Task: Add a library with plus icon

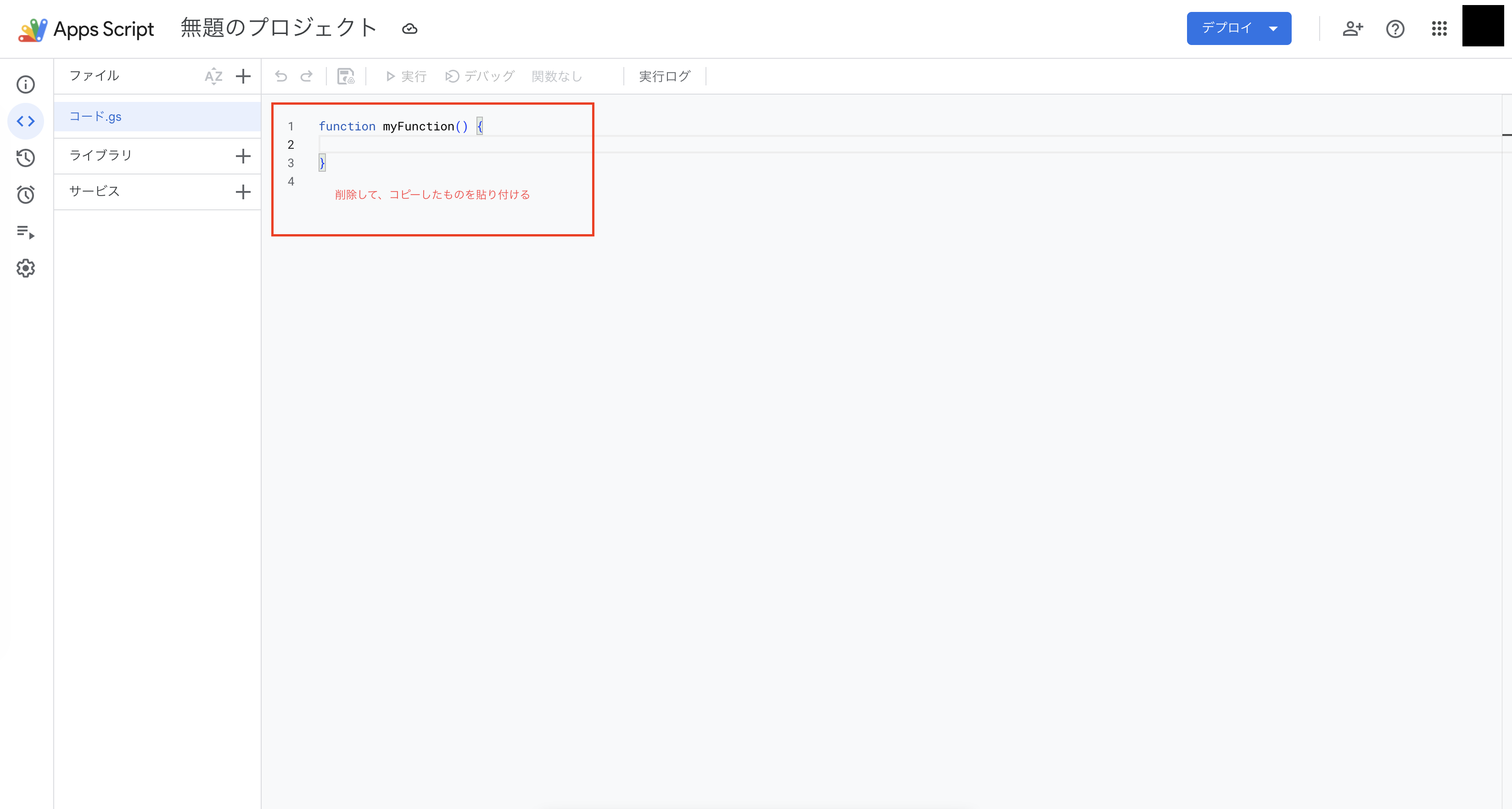Action: 243,156
